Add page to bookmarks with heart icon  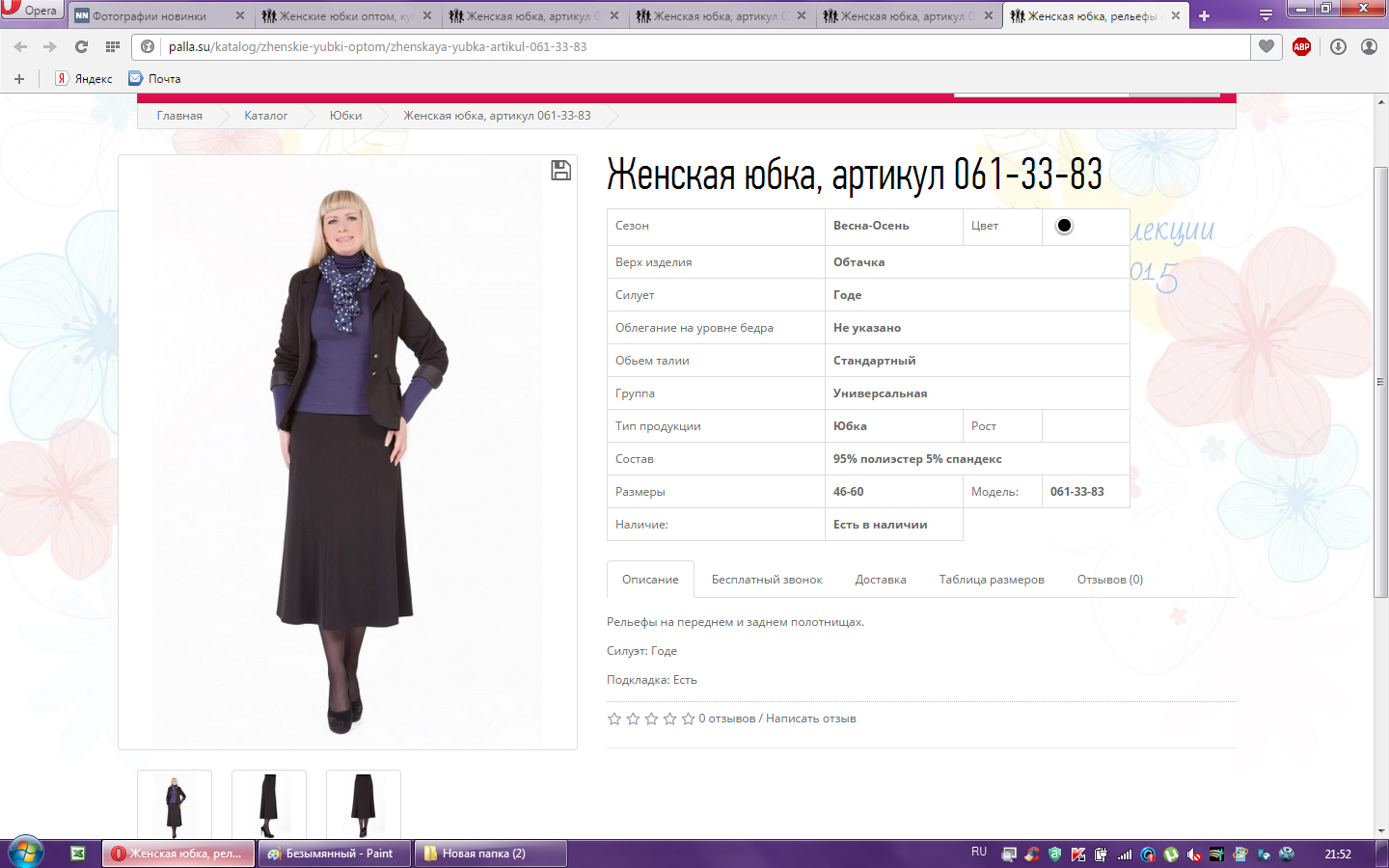coord(1266,46)
